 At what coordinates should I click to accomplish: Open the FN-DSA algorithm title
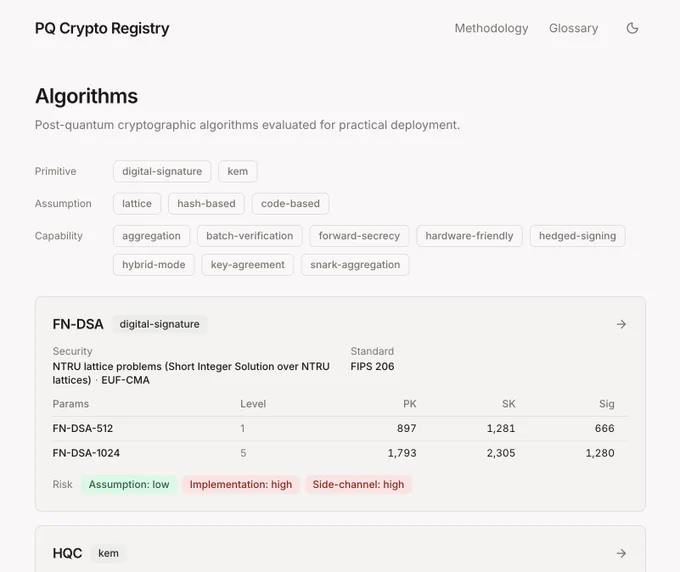[78, 324]
